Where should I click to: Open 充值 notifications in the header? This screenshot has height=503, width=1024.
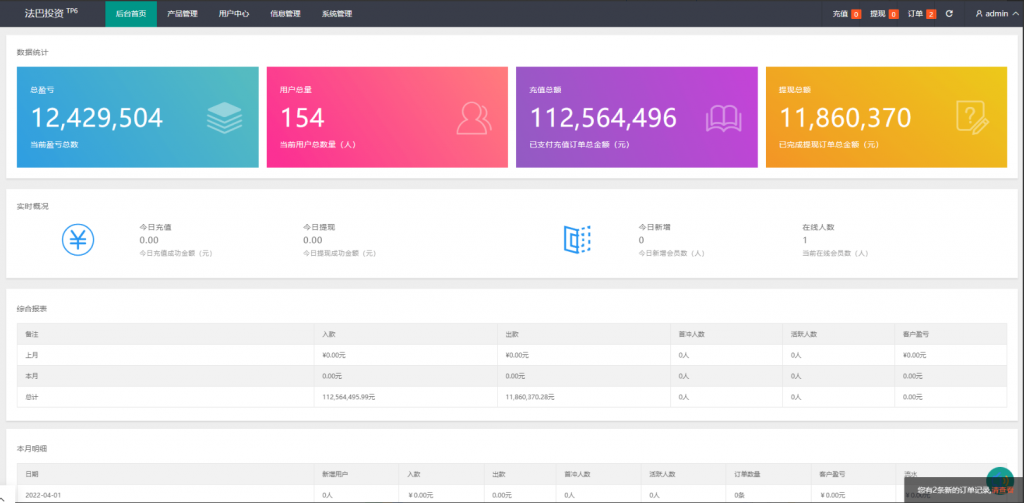pos(846,14)
